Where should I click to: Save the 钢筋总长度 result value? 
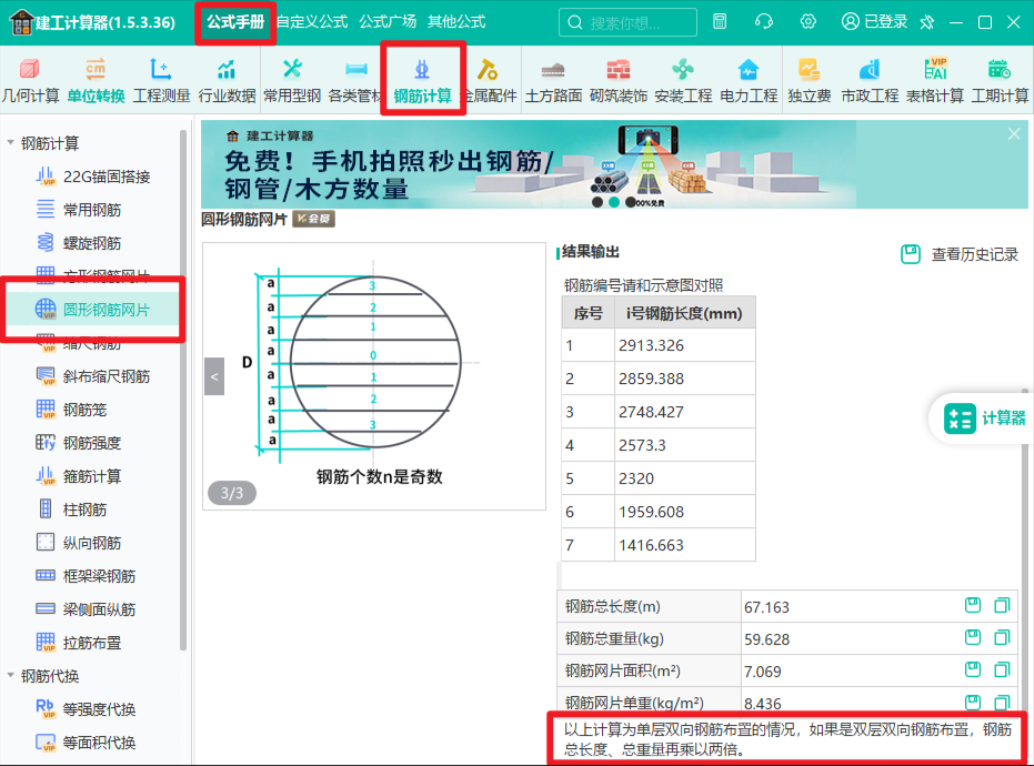click(x=973, y=605)
